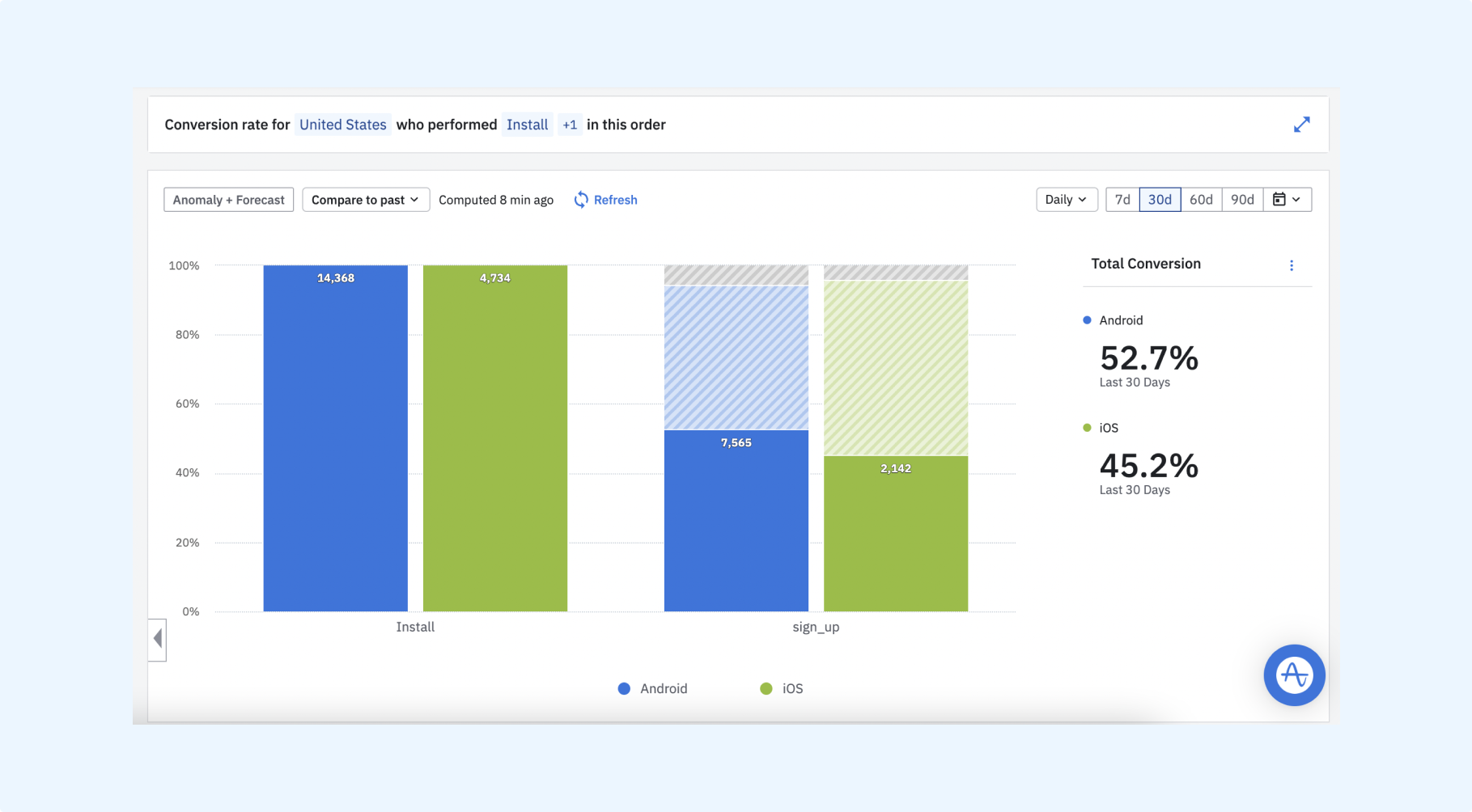Switch to the 60d time range
Screen dimensions: 1472x812
coord(1201,200)
